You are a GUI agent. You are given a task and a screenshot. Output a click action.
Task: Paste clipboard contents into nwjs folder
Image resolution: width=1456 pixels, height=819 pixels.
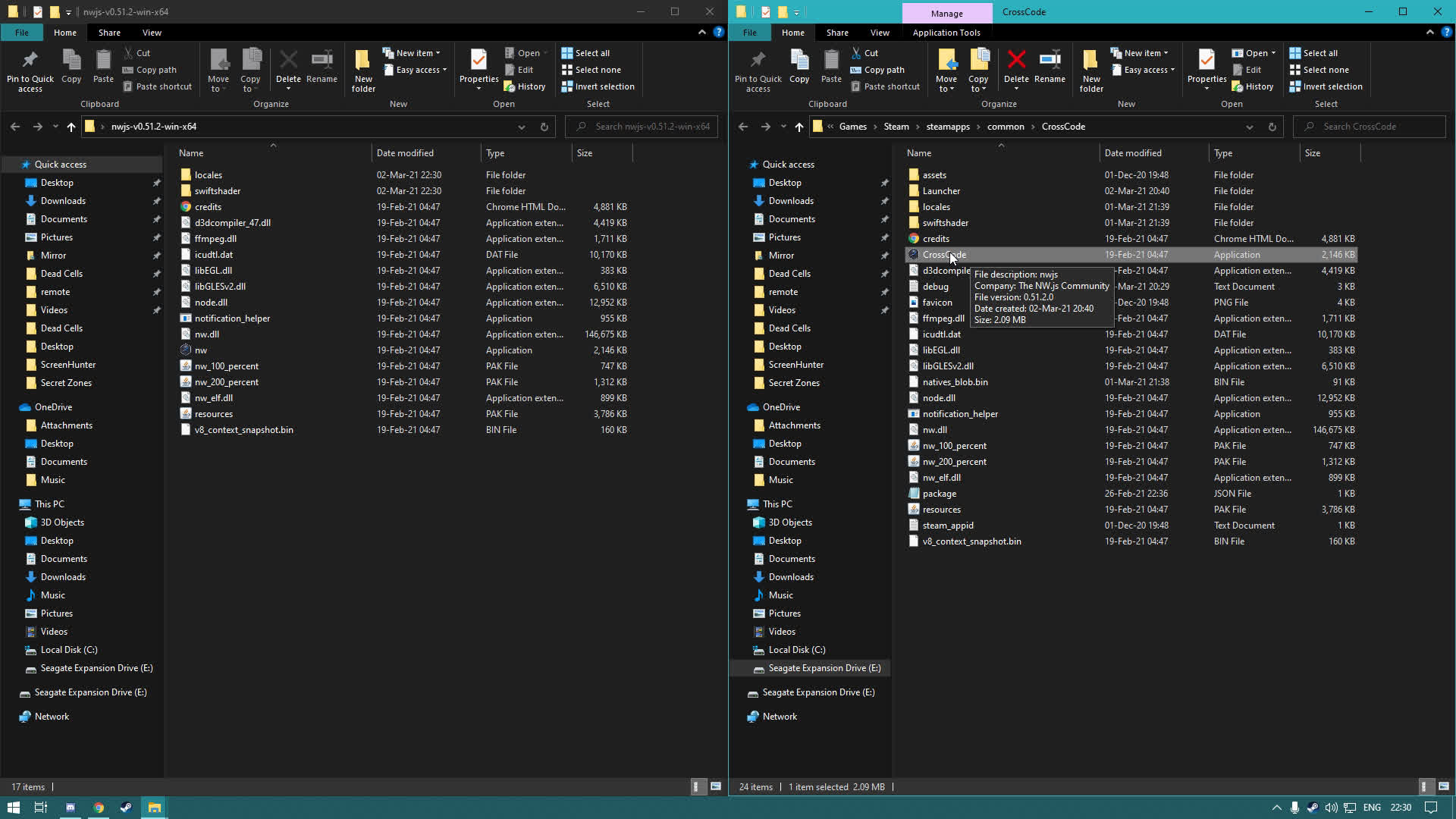click(102, 69)
